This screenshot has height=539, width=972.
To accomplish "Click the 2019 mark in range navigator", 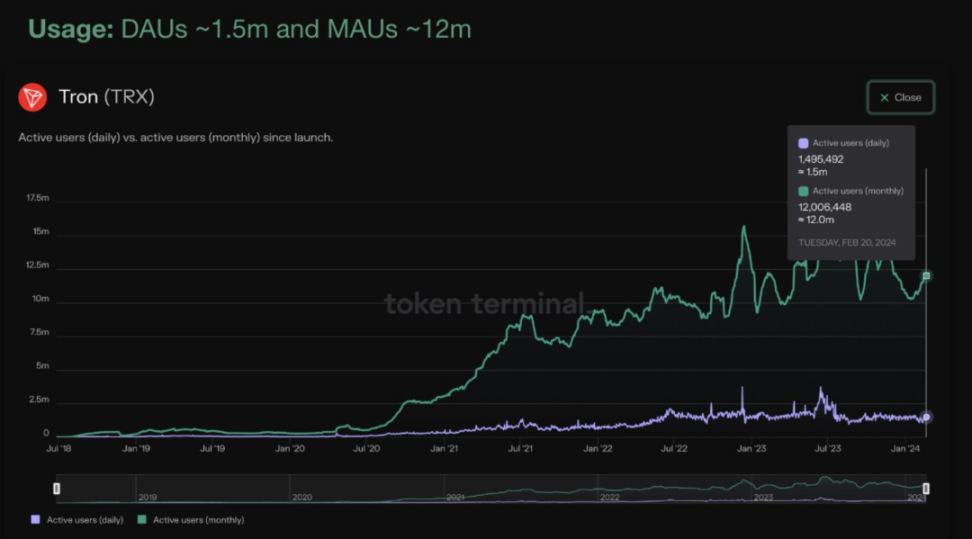I will click(148, 497).
